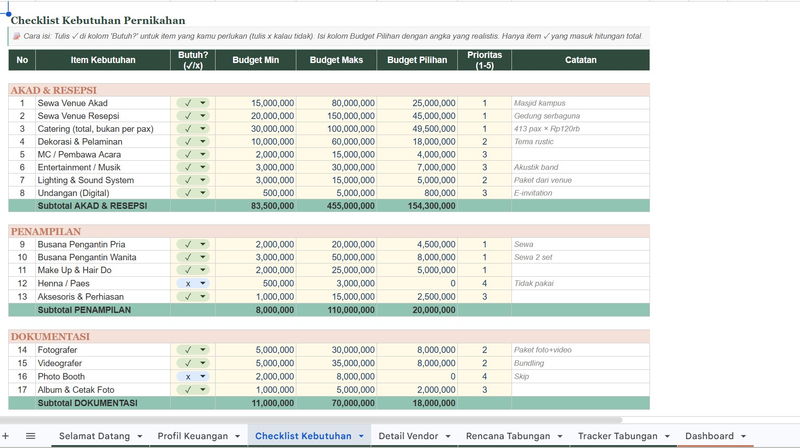This screenshot has width=800, height=448.
Task: Select subtotal value 154,300,000
Action: pyautogui.click(x=417, y=206)
